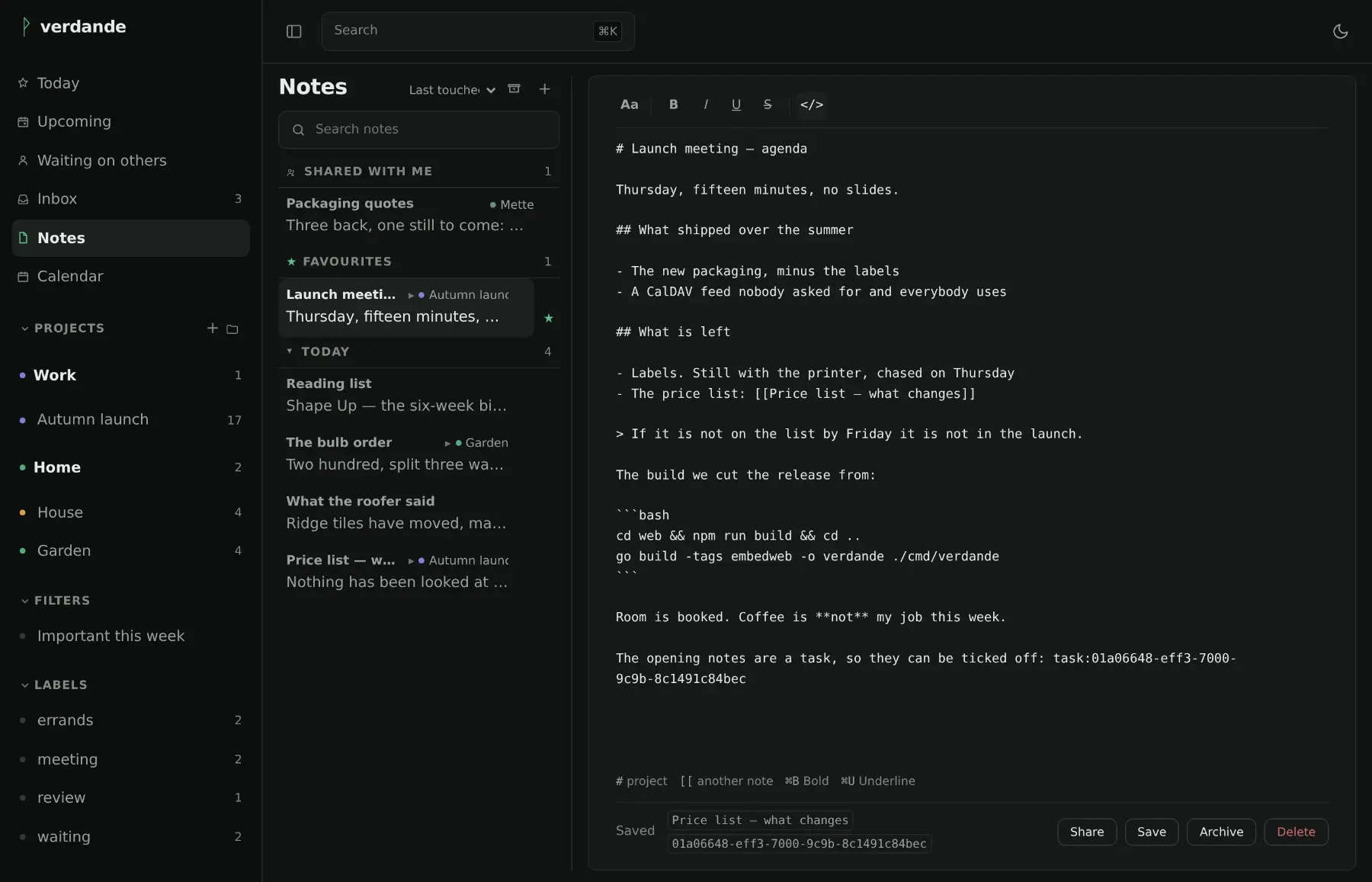The width and height of the screenshot is (1372, 882).
Task: Focus the Search notes field
Action: click(419, 130)
